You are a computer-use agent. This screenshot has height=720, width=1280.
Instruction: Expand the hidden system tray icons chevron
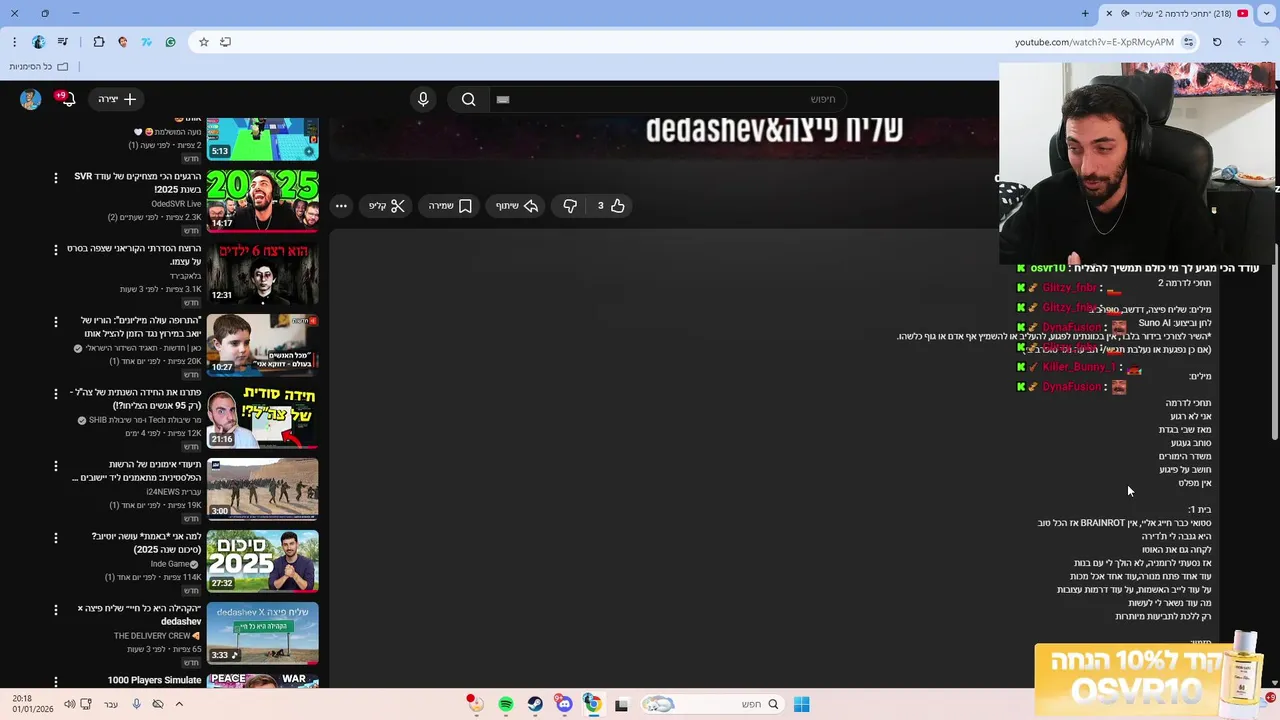(x=179, y=704)
